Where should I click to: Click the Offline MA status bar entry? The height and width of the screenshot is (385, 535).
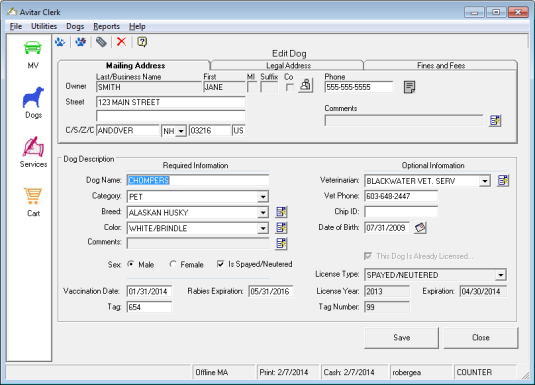[224, 372]
